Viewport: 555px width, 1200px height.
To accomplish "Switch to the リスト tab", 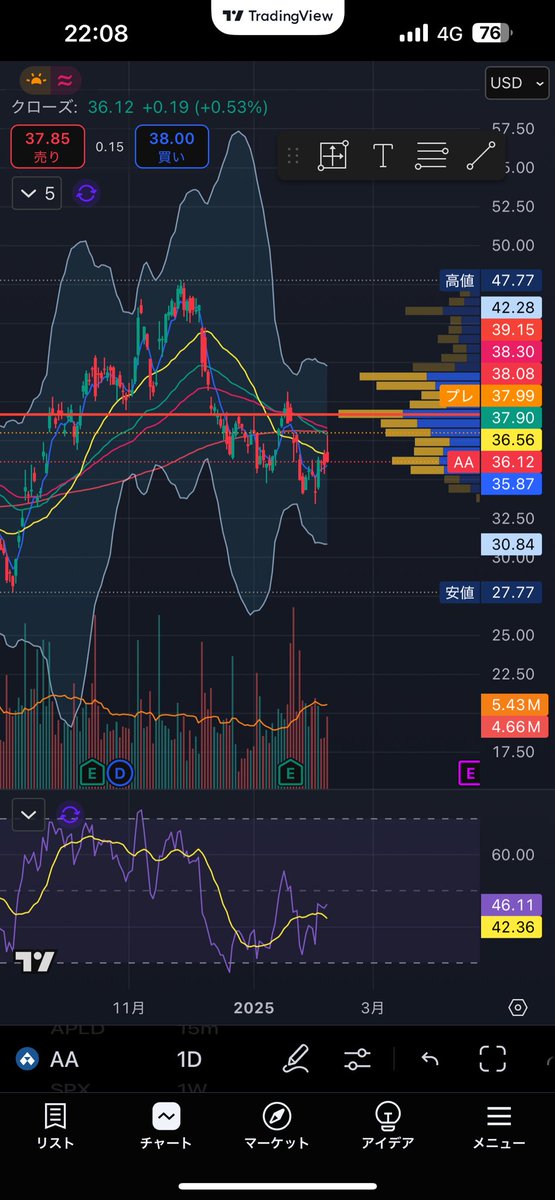I will (x=56, y=1127).
